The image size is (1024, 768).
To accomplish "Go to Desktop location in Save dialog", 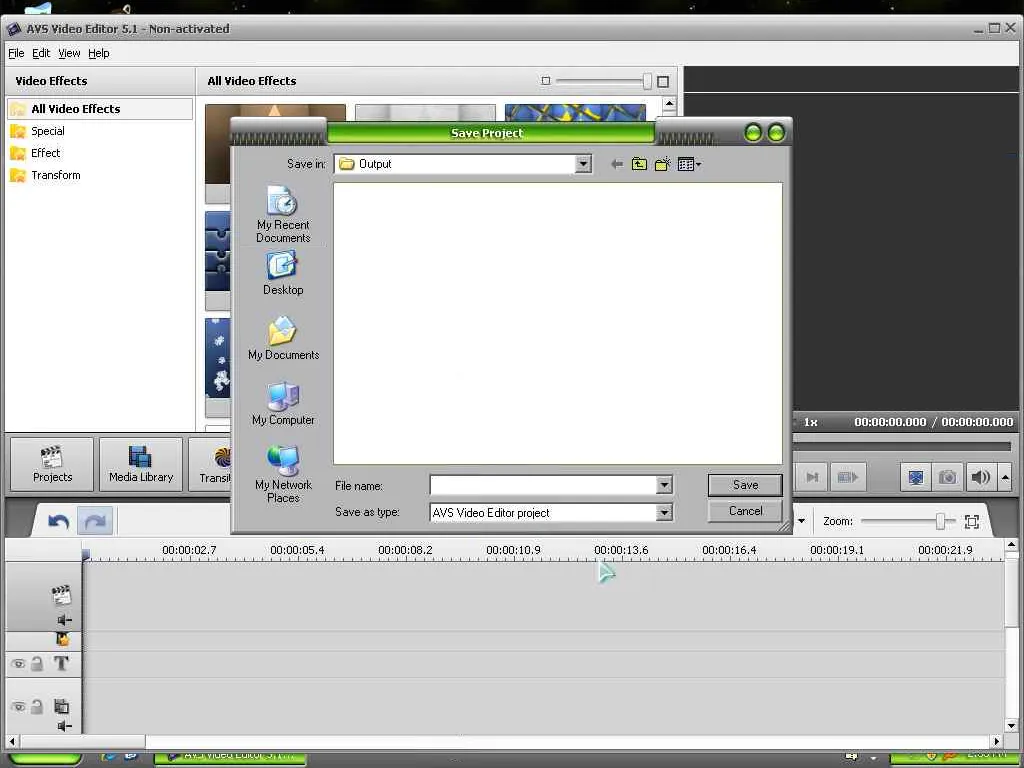I will [283, 274].
